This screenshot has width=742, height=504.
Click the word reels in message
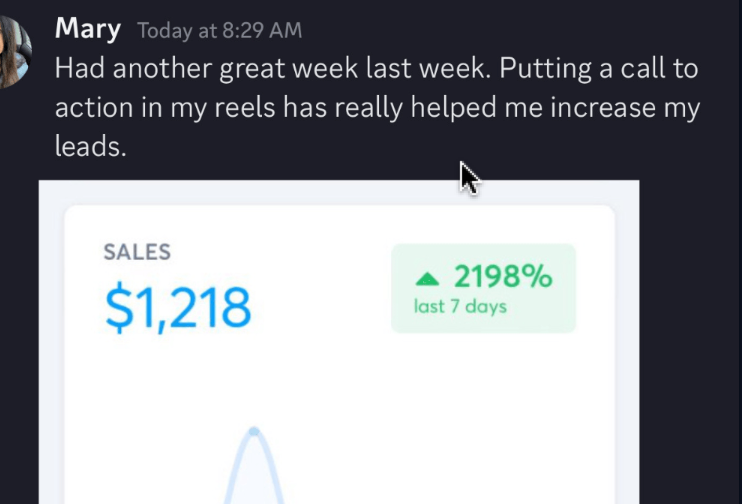point(245,107)
